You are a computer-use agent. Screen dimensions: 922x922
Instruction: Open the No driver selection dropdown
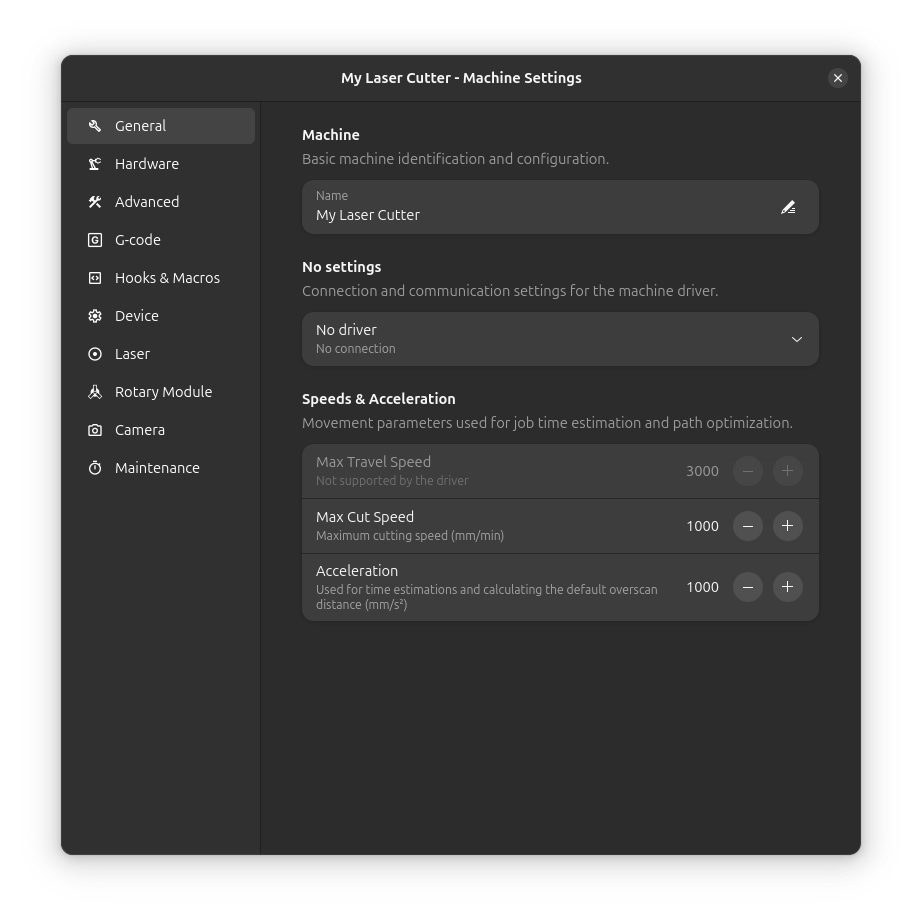pyautogui.click(x=560, y=339)
